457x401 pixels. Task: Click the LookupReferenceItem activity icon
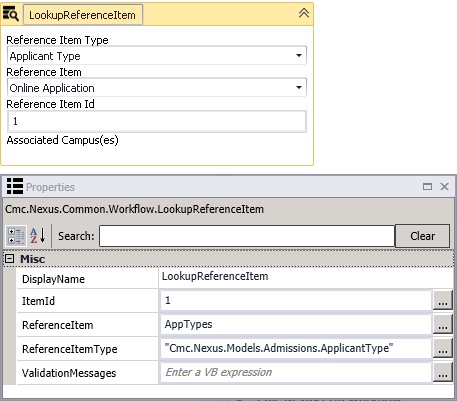(x=10, y=14)
